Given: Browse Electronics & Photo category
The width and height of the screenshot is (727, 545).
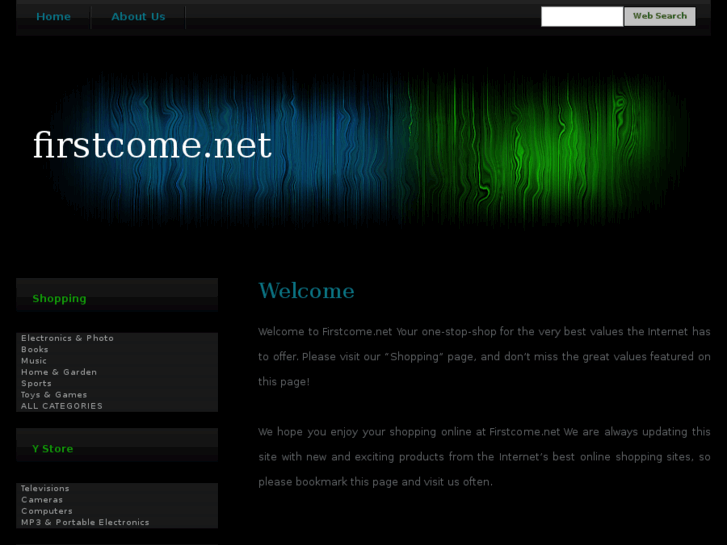Looking at the screenshot, I should (x=67, y=338).
